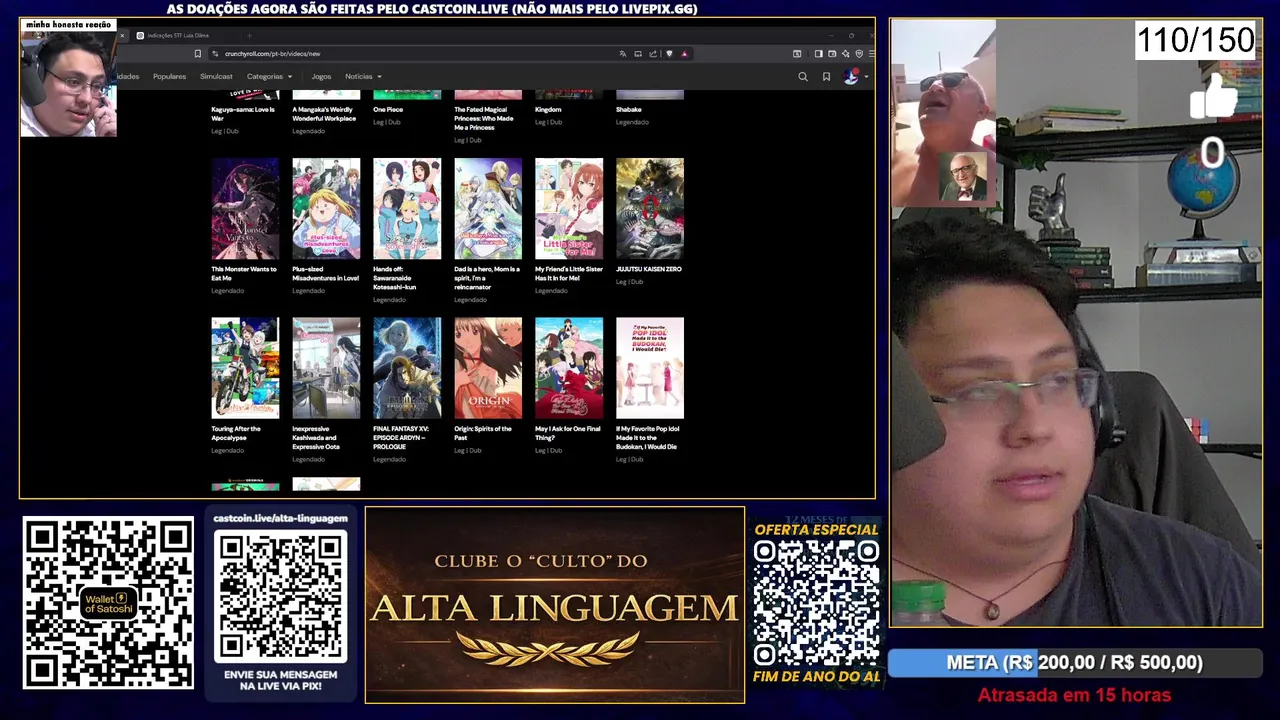Open Plus-sized Misadventures in Love! poster
This screenshot has width=1280, height=720.
326,209
